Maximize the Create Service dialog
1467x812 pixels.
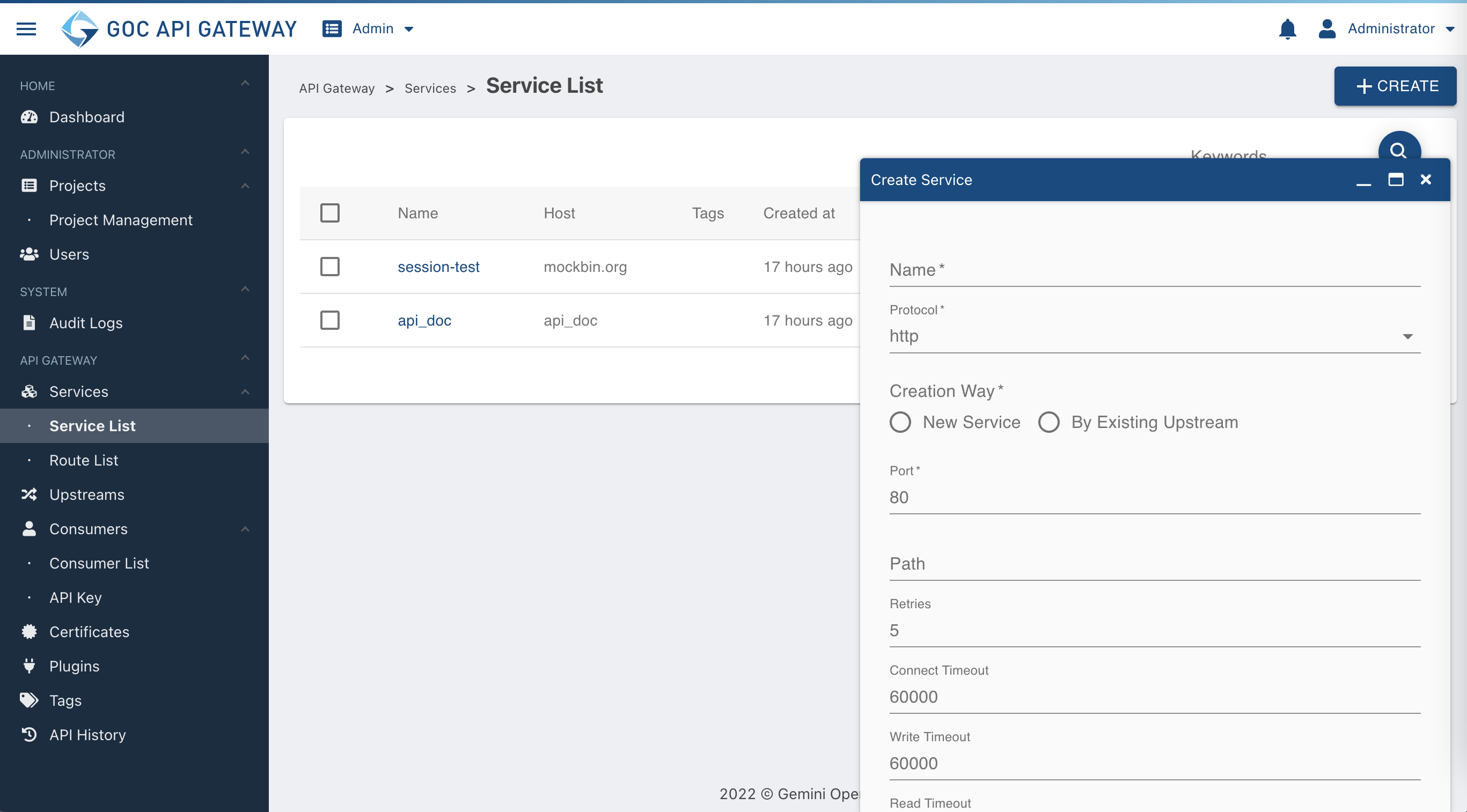1395,180
